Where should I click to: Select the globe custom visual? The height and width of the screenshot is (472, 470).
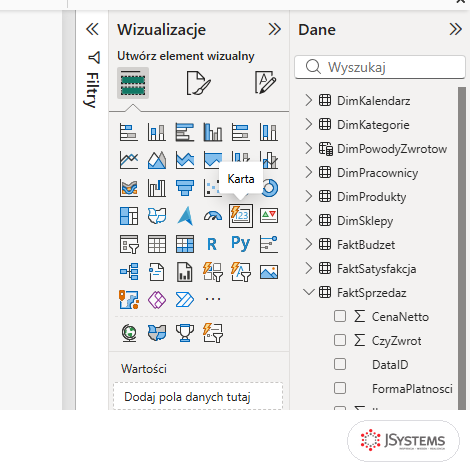click(129, 333)
